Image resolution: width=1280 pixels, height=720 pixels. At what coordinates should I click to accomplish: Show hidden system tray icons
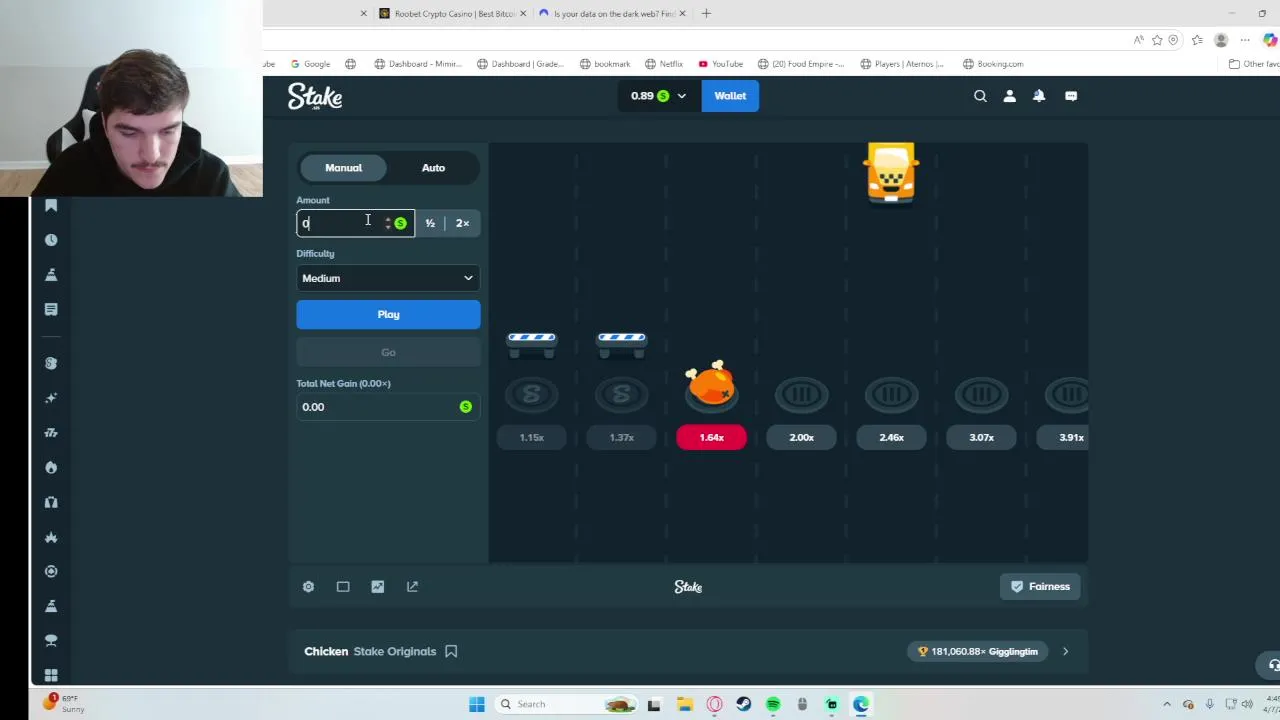1166,704
